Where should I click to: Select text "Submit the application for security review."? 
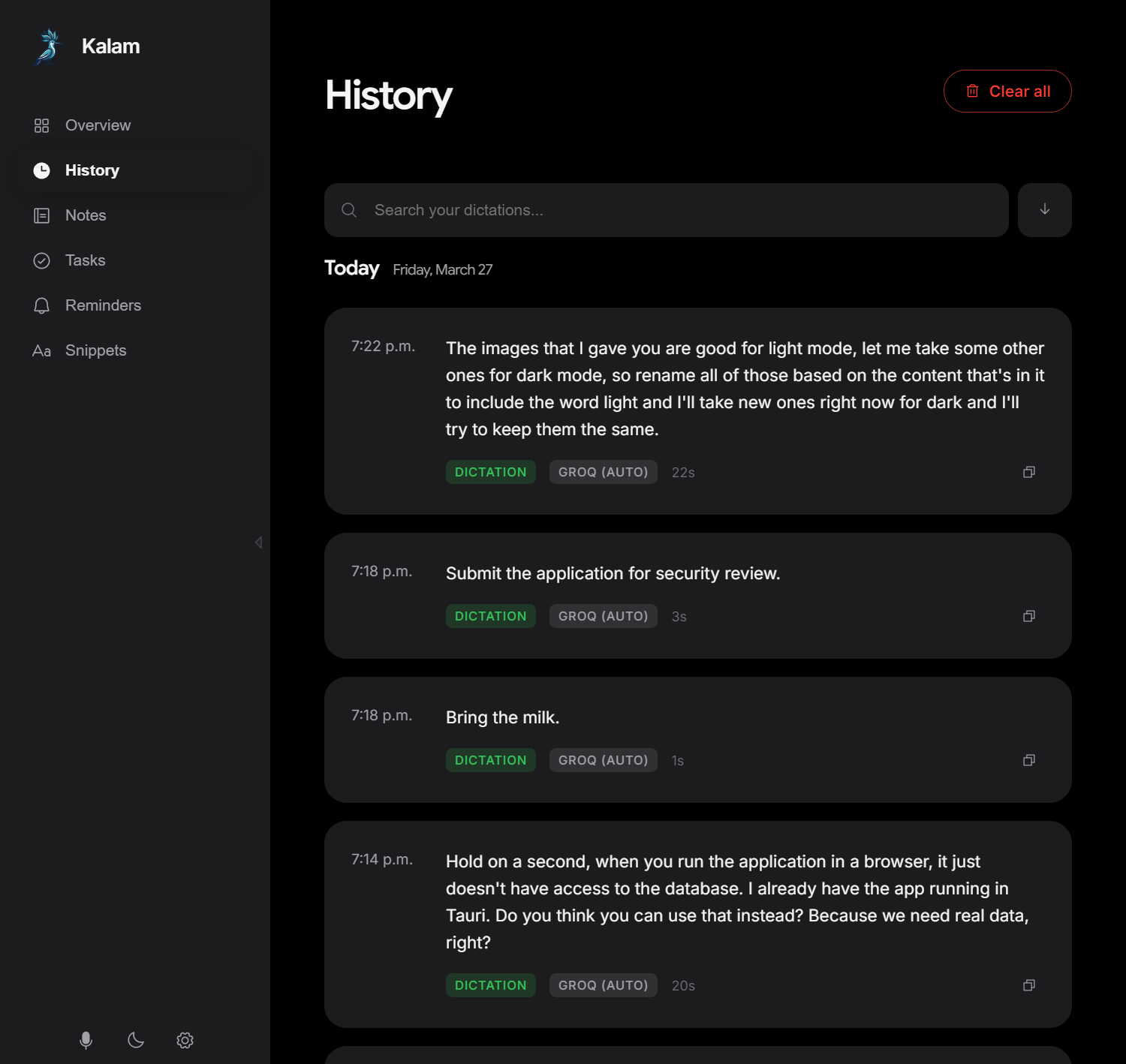[613, 573]
